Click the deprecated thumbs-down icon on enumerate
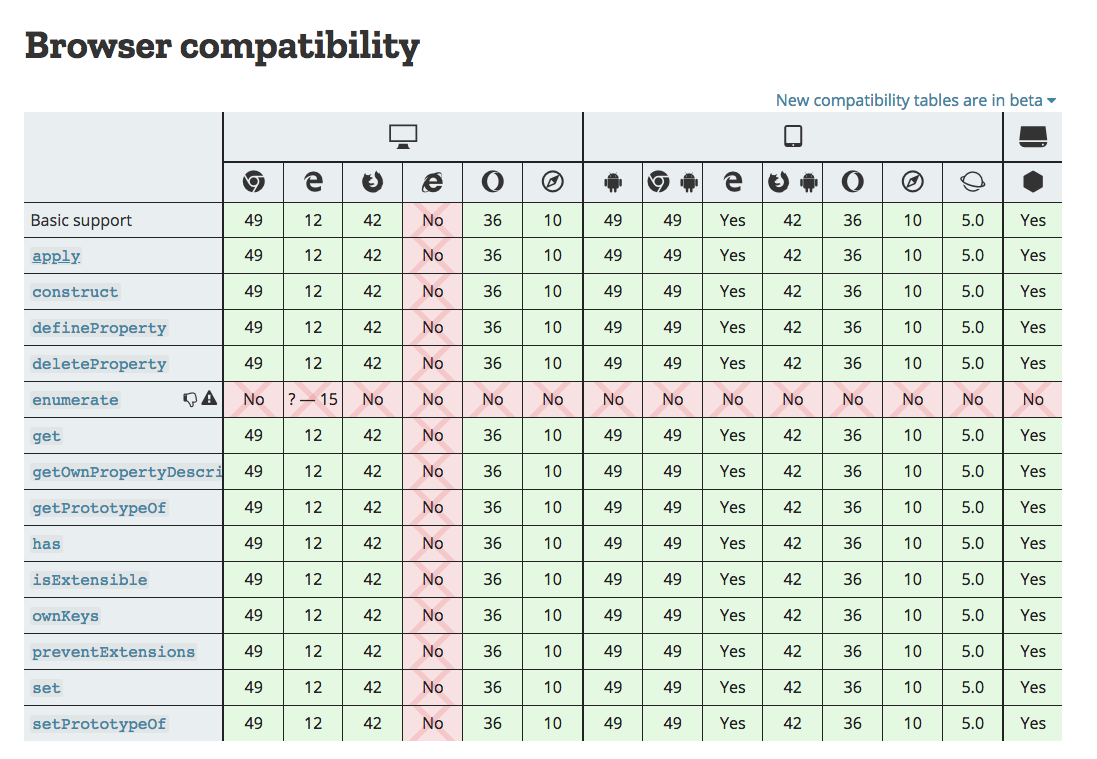1097x759 pixels. [x=190, y=399]
